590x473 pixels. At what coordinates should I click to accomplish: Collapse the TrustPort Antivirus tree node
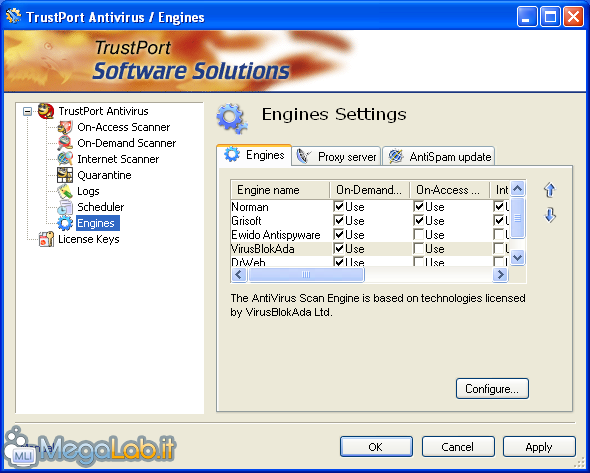pyautogui.click(x=27, y=111)
